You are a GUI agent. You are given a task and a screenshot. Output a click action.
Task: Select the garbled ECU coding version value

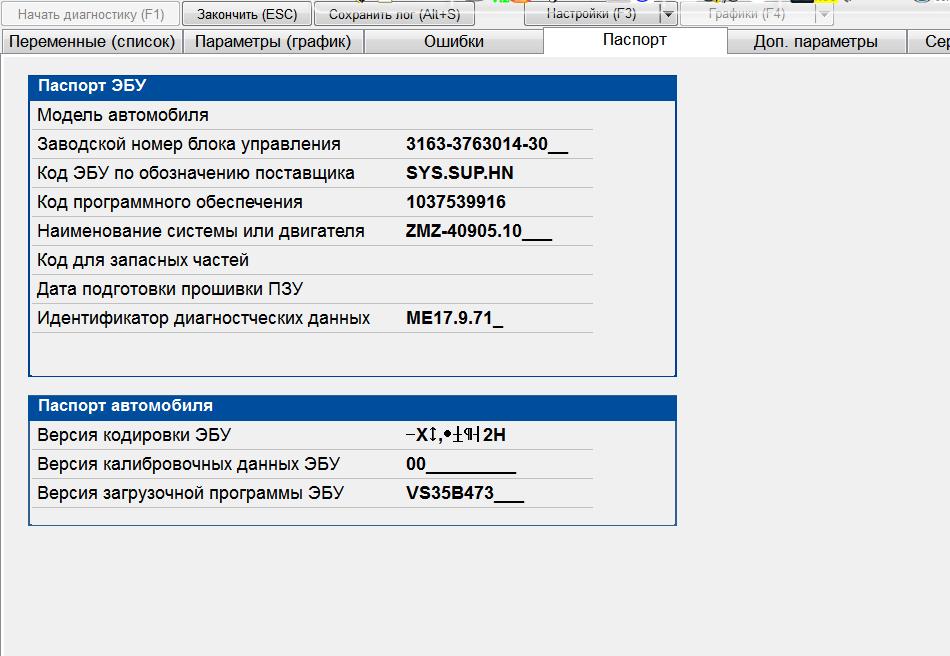(x=456, y=435)
